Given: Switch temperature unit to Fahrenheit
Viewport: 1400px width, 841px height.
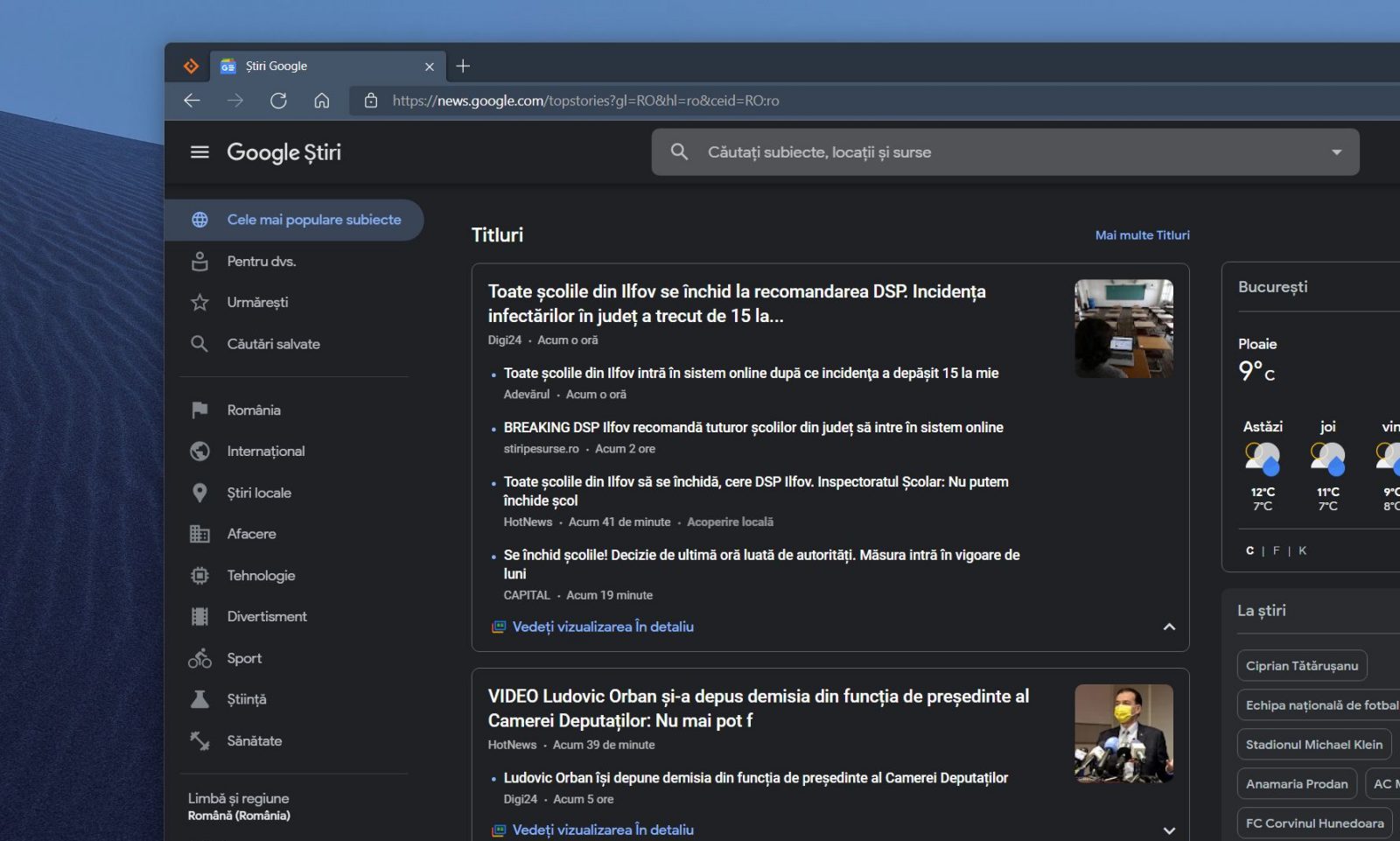Looking at the screenshot, I should click(x=1276, y=550).
